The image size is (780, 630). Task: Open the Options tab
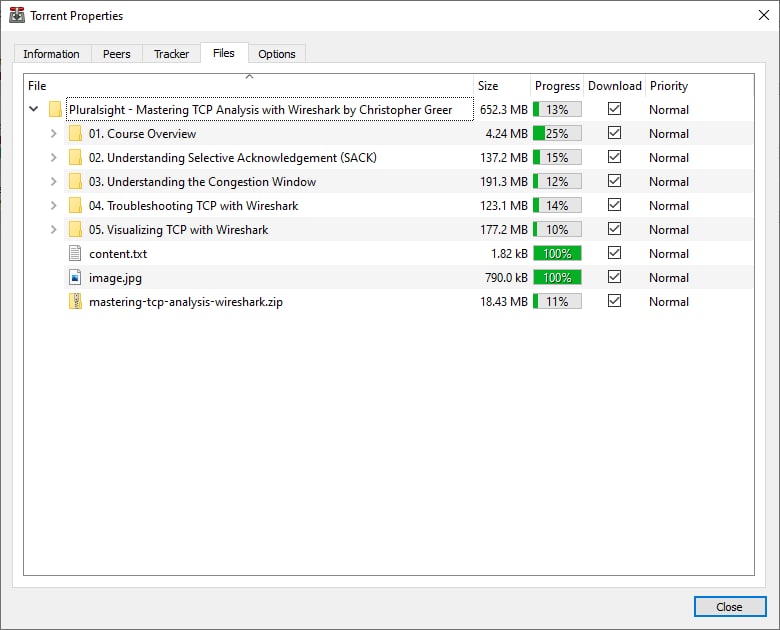(277, 54)
